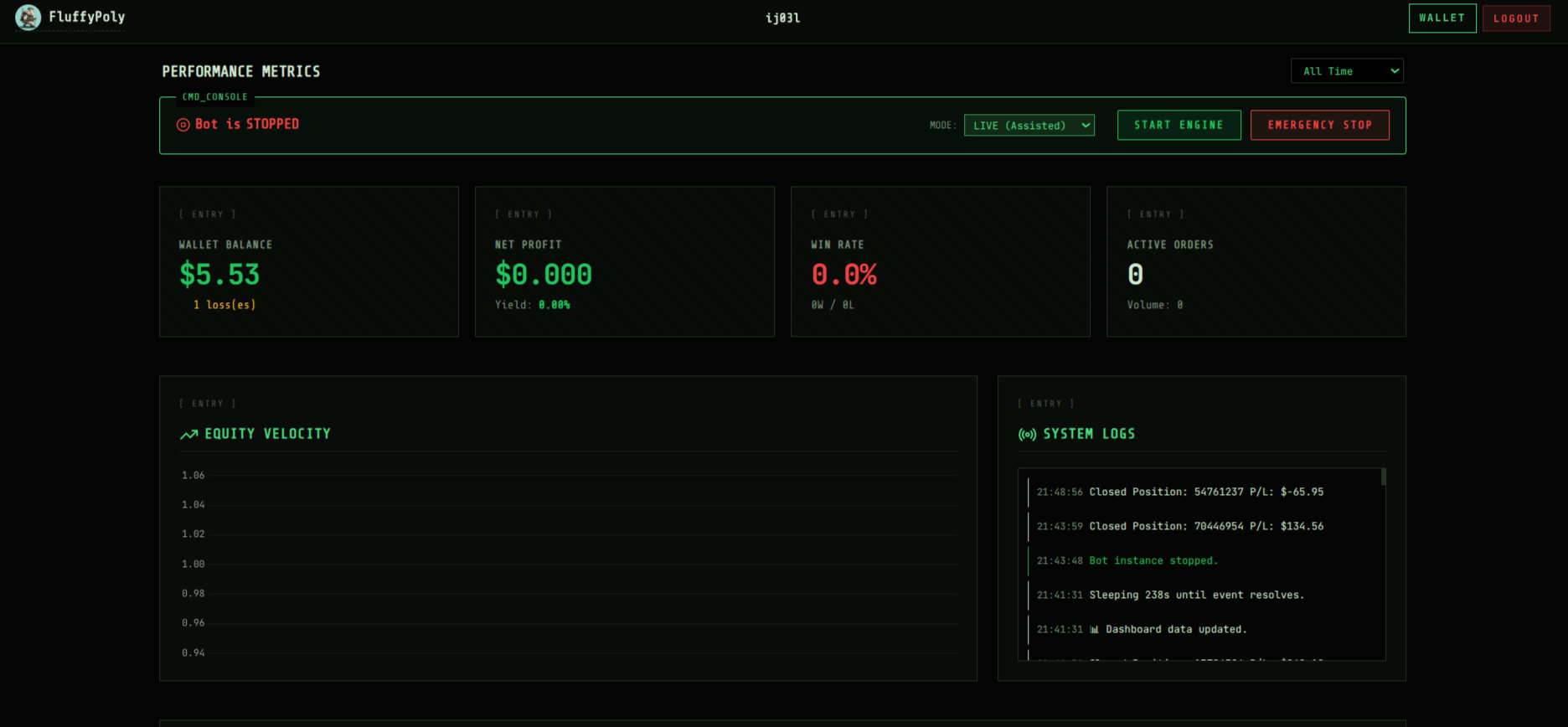Click the chart icon in Dashboard data updated log

pyautogui.click(x=1094, y=629)
